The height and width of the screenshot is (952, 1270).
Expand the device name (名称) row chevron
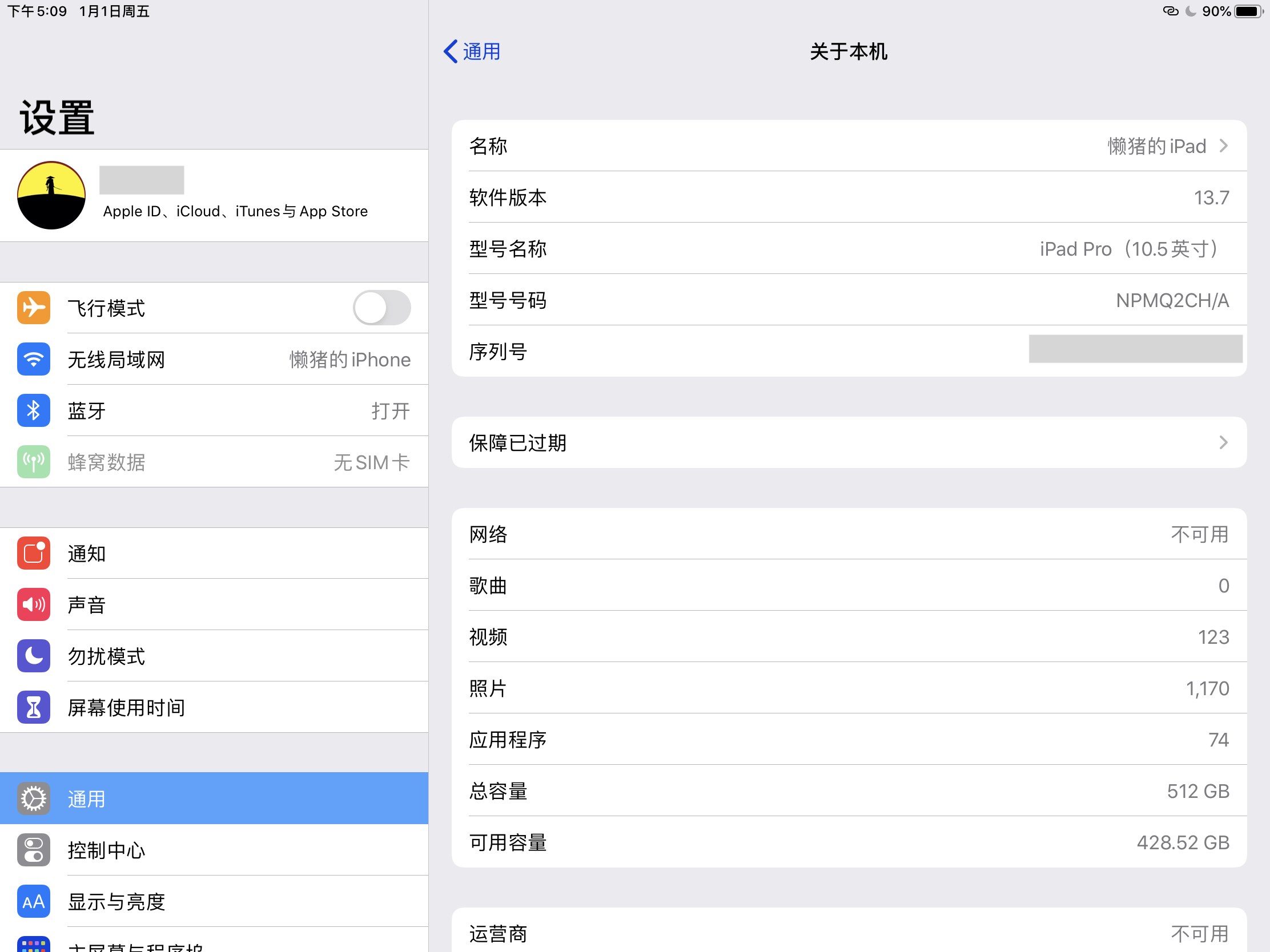coord(1223,146)
